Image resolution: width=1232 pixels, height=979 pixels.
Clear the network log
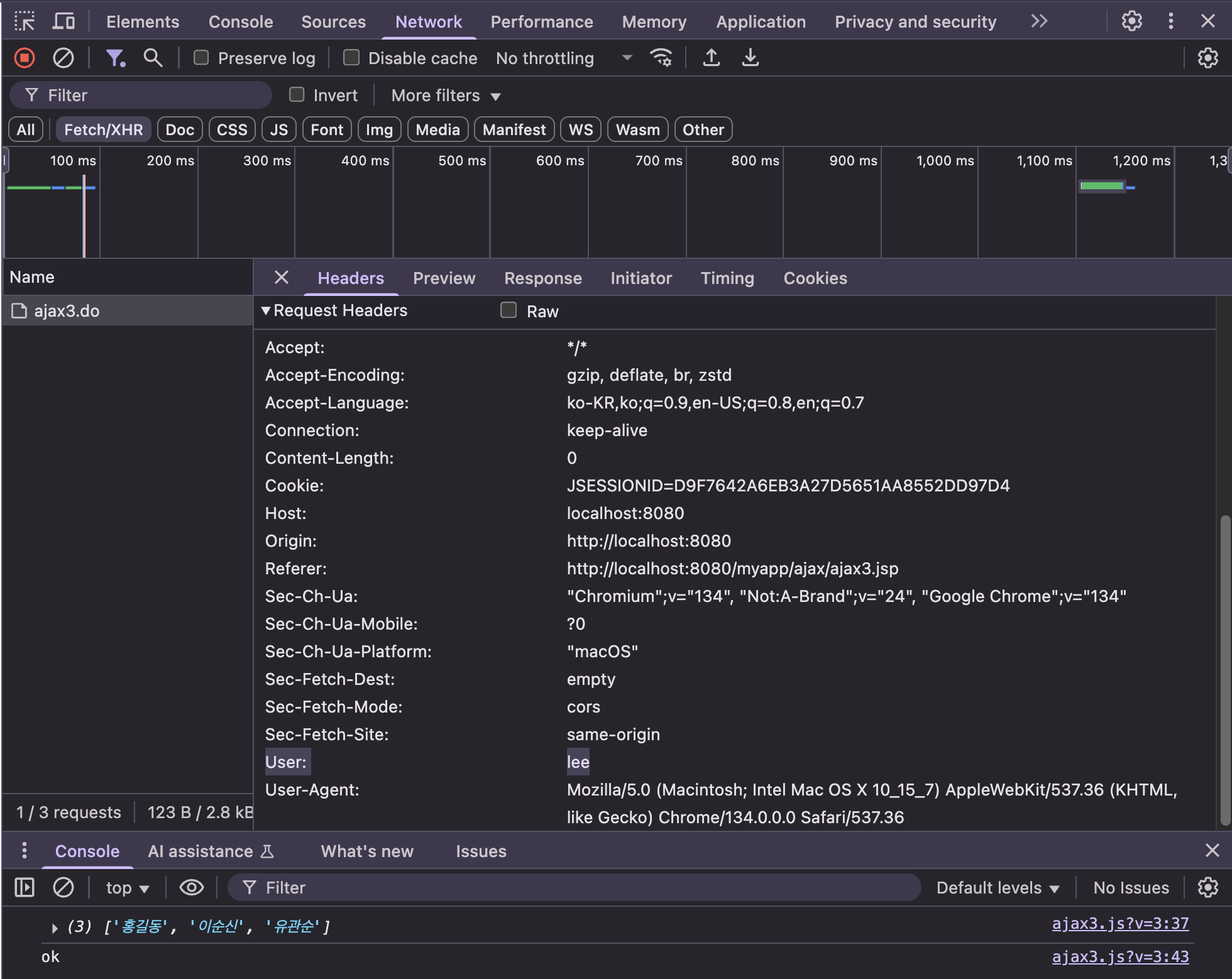point(63,58)
